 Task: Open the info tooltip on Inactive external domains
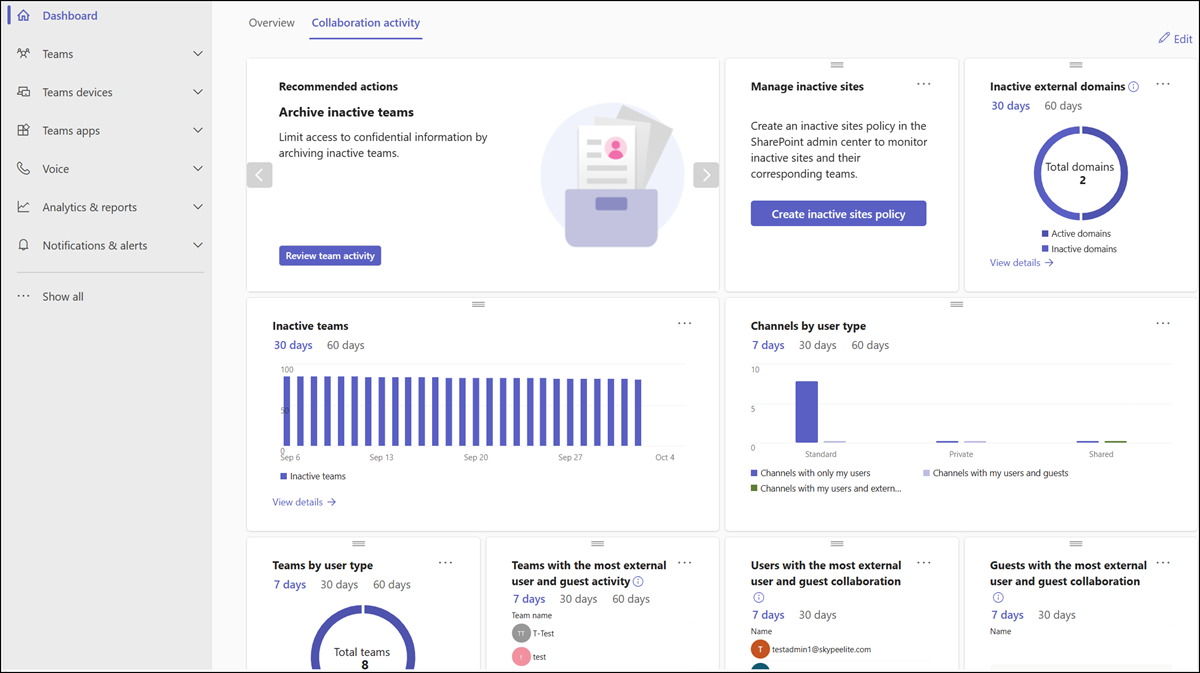click(x=1133, y=86)
